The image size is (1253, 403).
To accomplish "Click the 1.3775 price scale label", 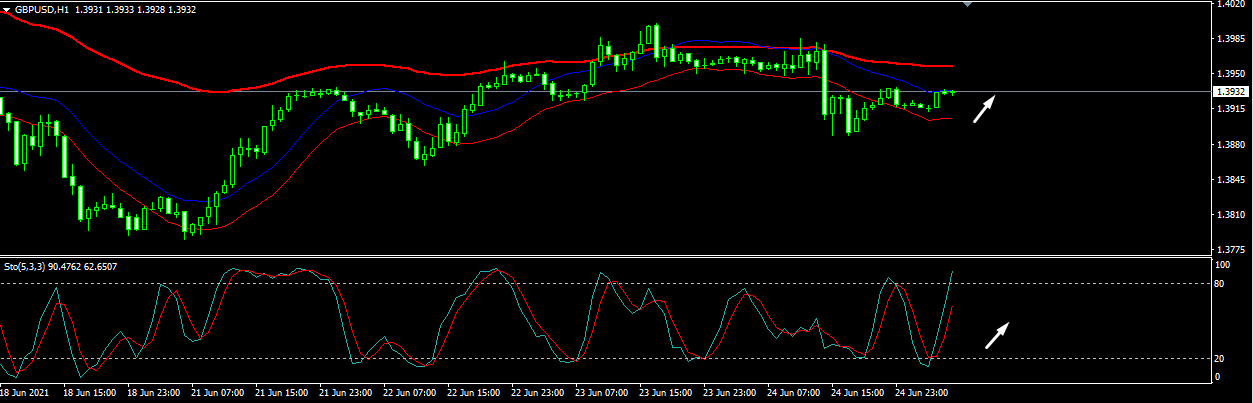I will click(x=1229, y=250).
